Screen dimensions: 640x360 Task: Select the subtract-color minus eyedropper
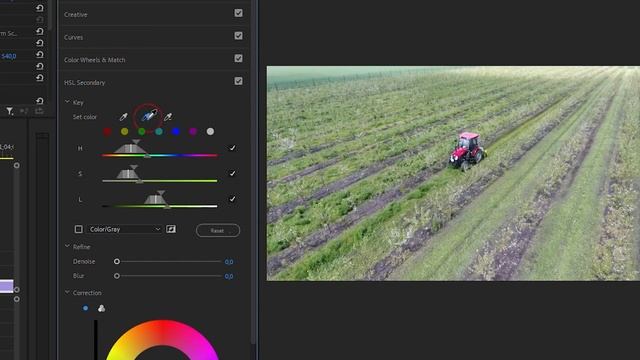[x=168, y=117]
